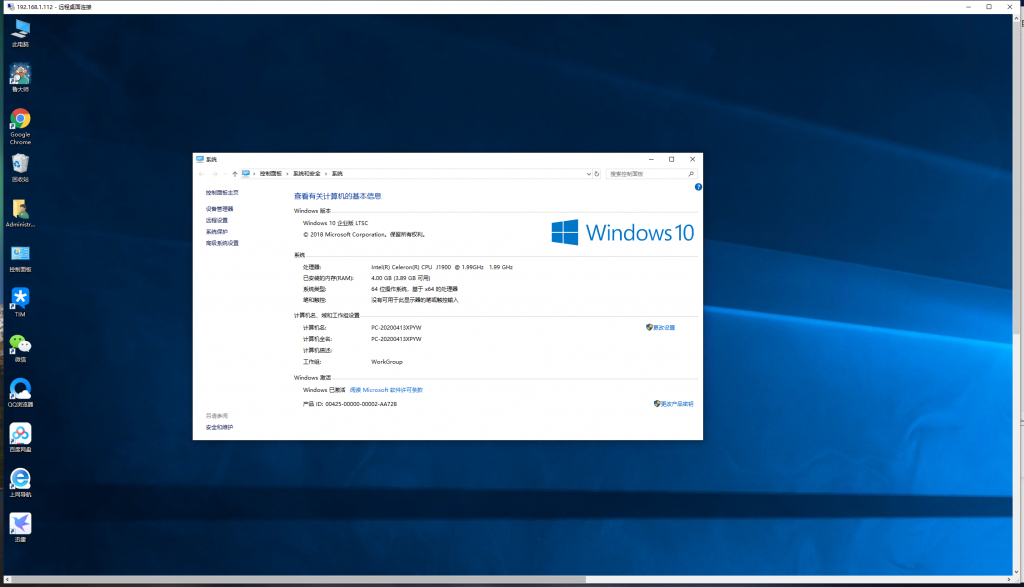
Task: Minimize the System window
Action: point(651,159)
